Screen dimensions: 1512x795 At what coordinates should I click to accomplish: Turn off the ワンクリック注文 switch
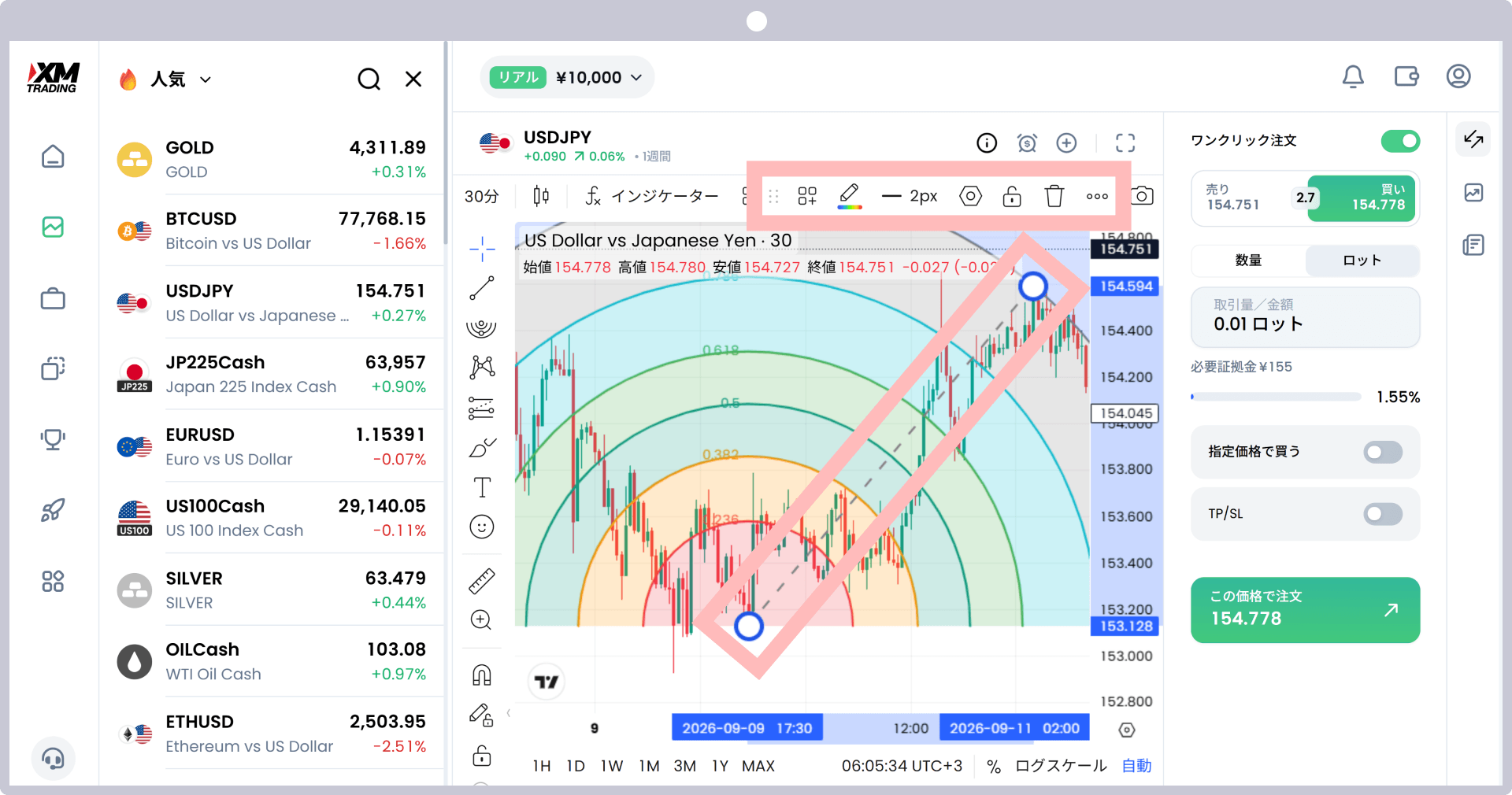1400,141
